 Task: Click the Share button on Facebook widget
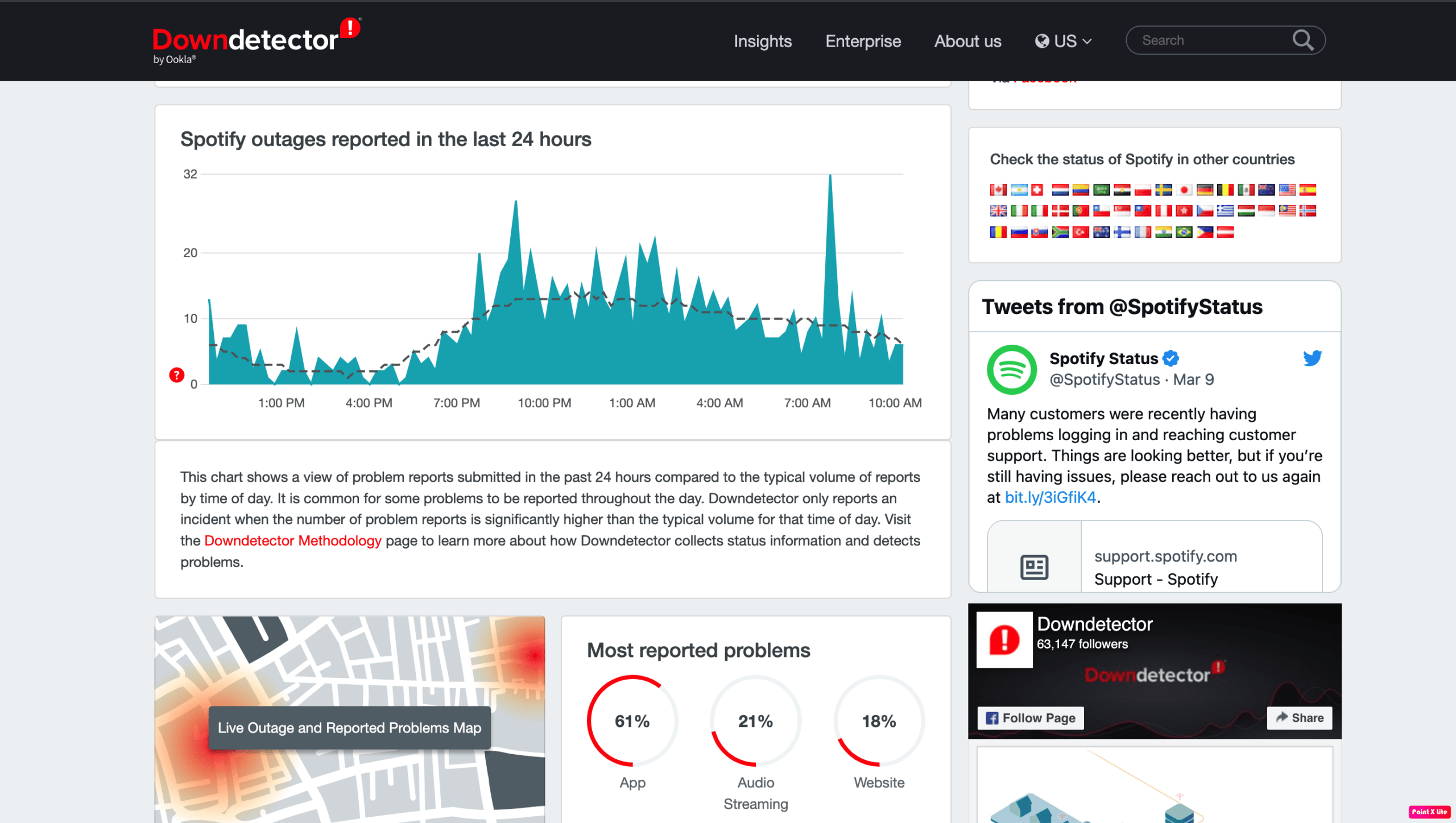[1299, 718]
